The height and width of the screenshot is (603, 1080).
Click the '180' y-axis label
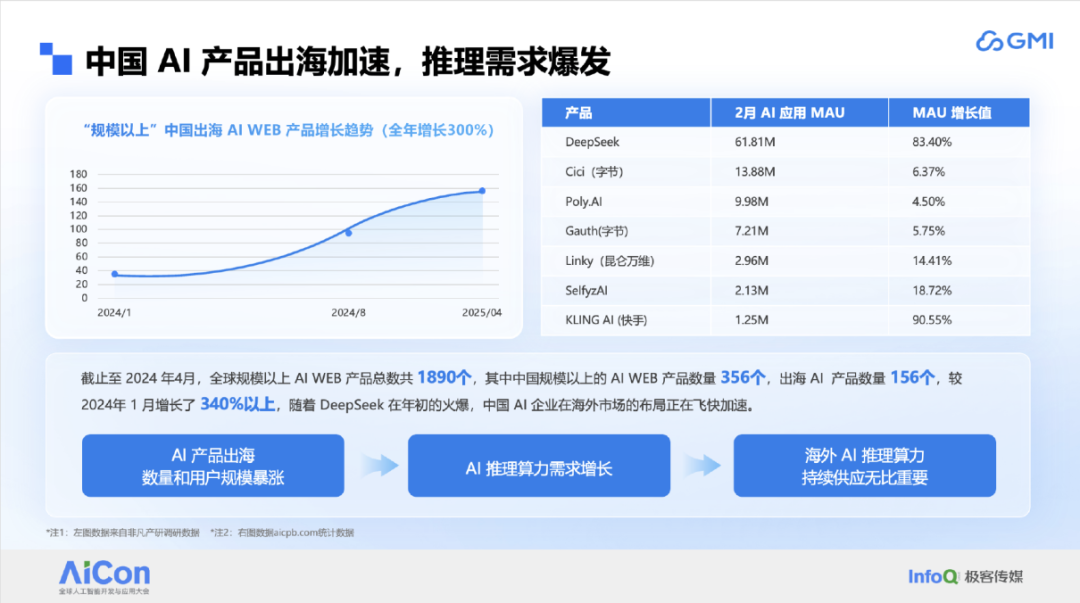pos(79,174)
